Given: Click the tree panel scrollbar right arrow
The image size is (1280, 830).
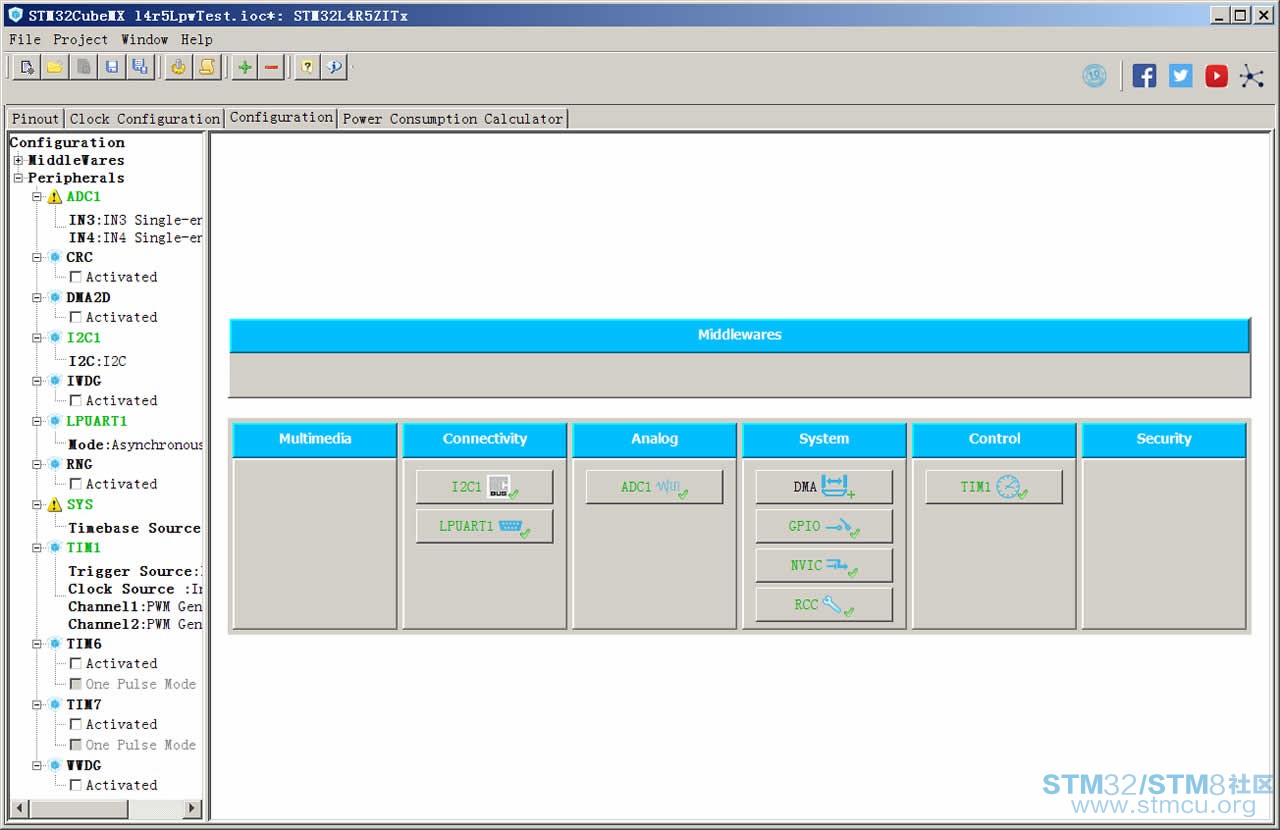Looking at the screenshot, I should point(193,808).
